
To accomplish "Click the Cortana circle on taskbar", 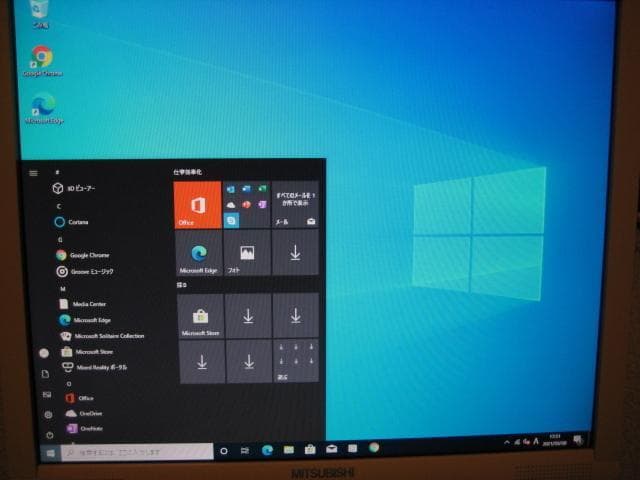I will [x=224, y=451].
